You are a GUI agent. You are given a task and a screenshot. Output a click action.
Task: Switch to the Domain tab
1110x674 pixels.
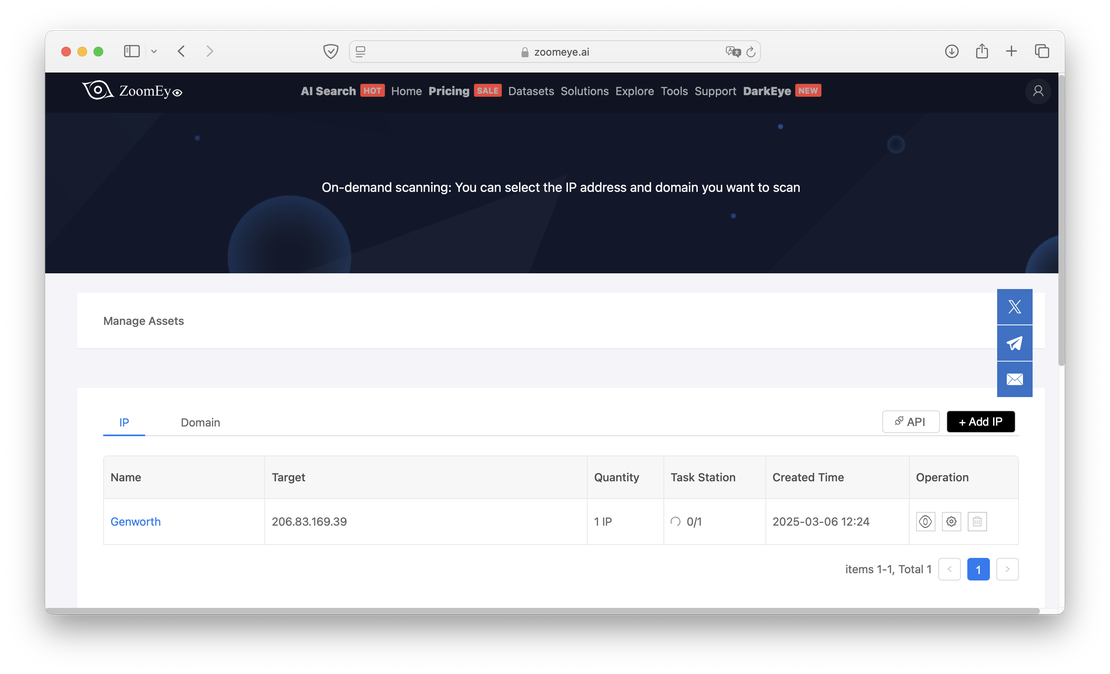[200, 422]
